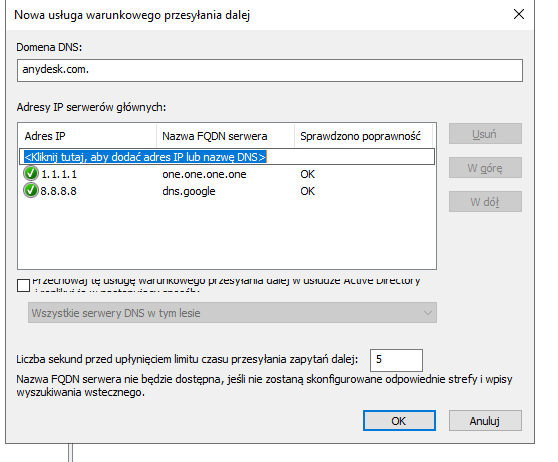The image size is (558, 462).
Task: Click the timeout seconds field showing 5
Action: (396, 360)
